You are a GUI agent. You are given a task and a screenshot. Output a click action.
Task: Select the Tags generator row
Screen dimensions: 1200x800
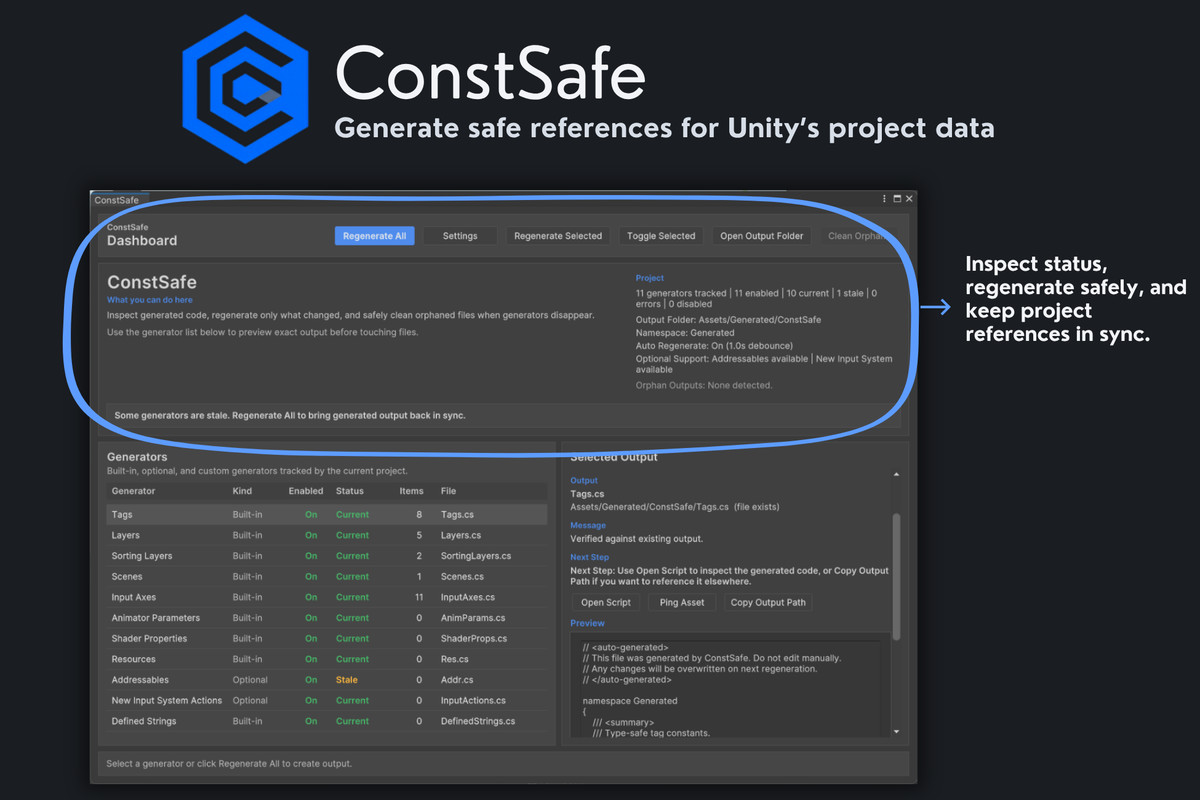click(x=327, y=515)
